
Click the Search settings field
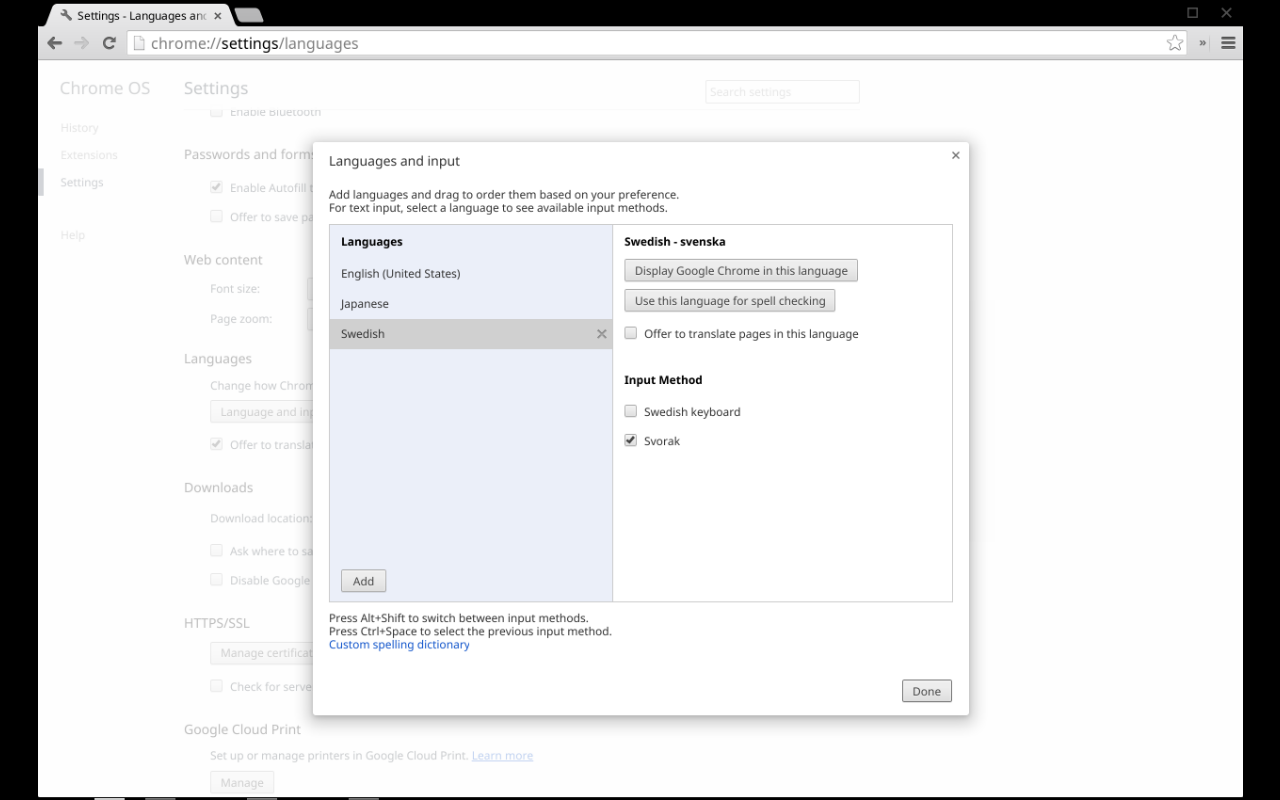pos(782,92)
